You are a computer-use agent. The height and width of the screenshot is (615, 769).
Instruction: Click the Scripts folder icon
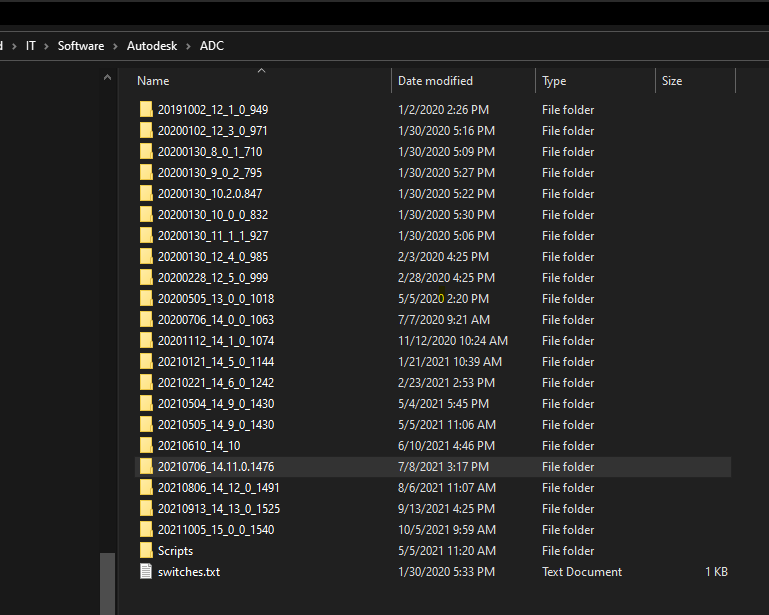click(x=146, y=551)
